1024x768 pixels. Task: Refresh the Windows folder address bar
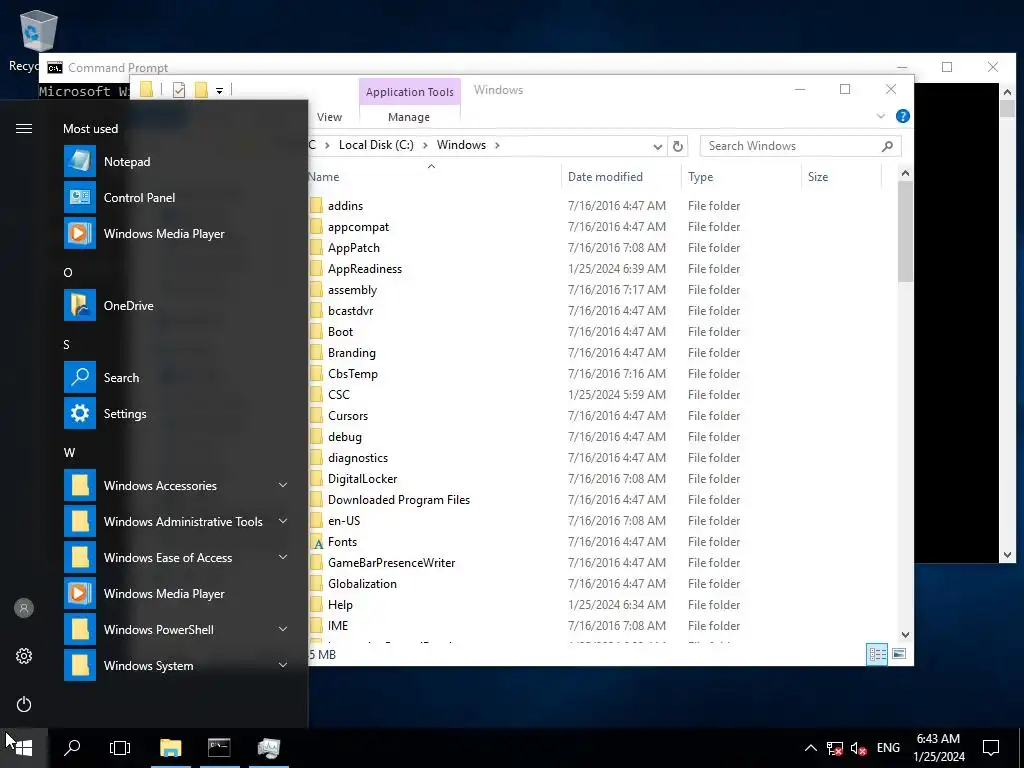click(x=678, y=146)
